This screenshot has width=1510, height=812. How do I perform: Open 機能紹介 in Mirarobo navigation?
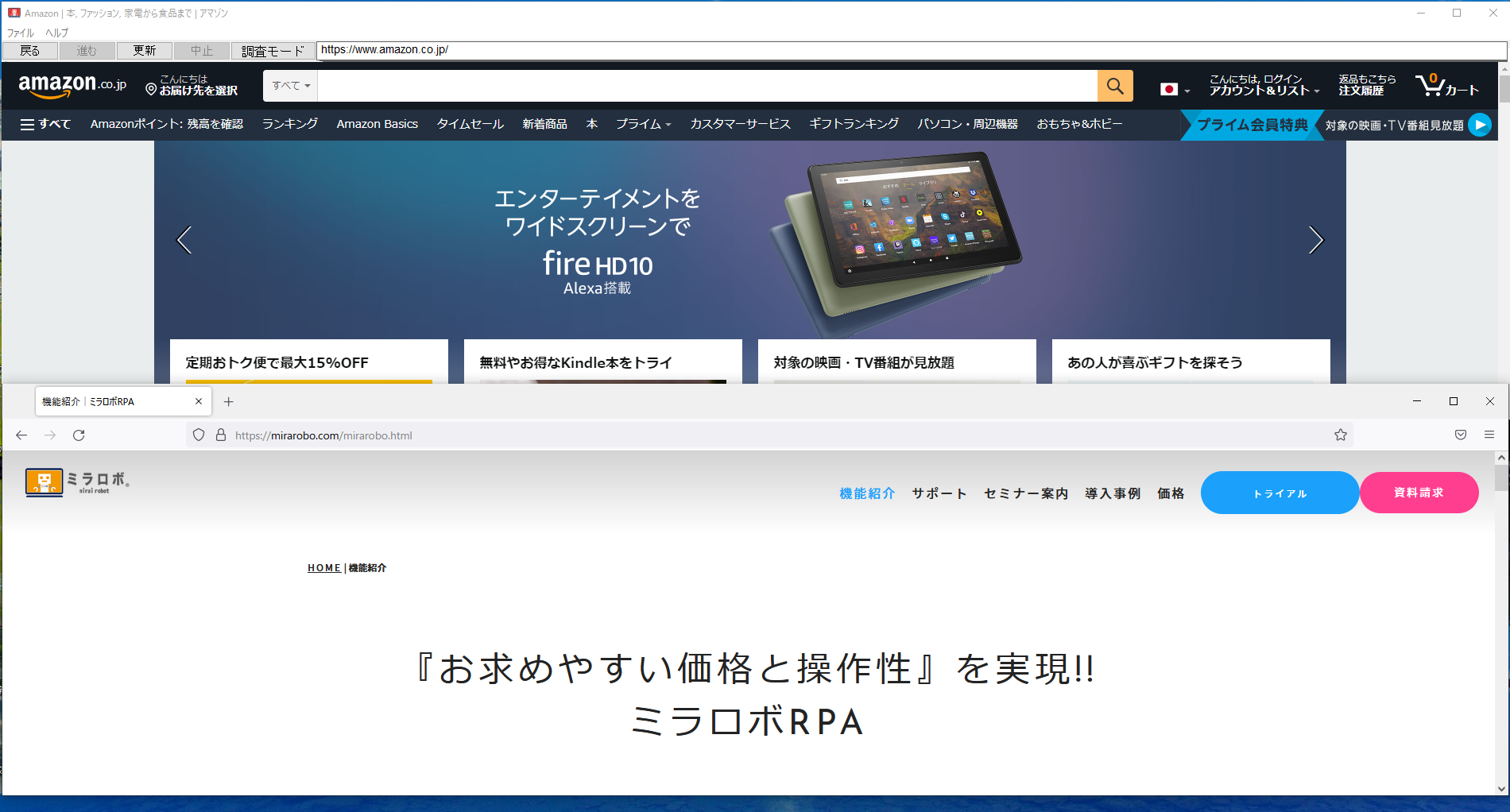click(867, 493)
